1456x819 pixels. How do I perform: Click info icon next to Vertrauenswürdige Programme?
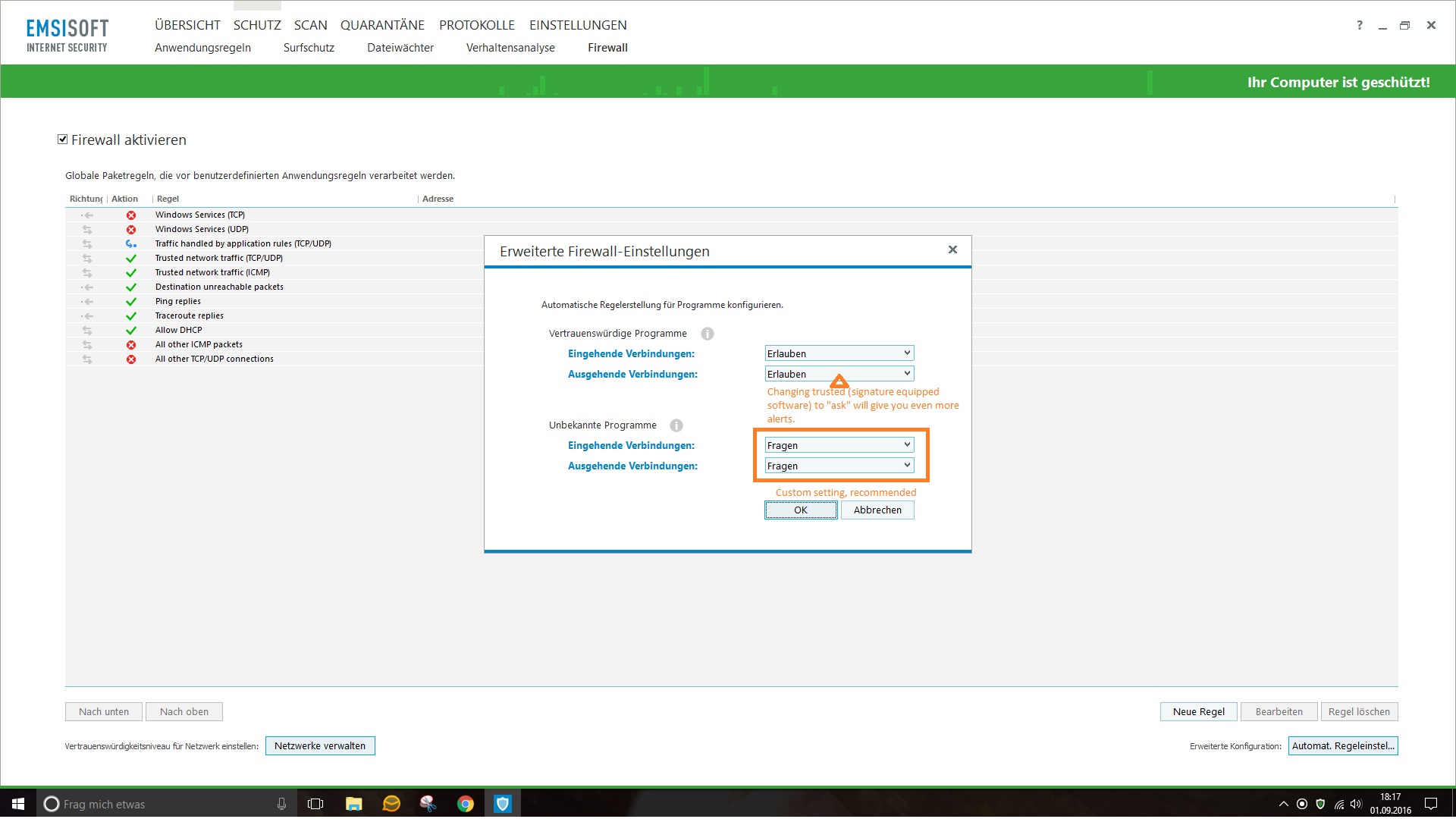coord(708,334)
